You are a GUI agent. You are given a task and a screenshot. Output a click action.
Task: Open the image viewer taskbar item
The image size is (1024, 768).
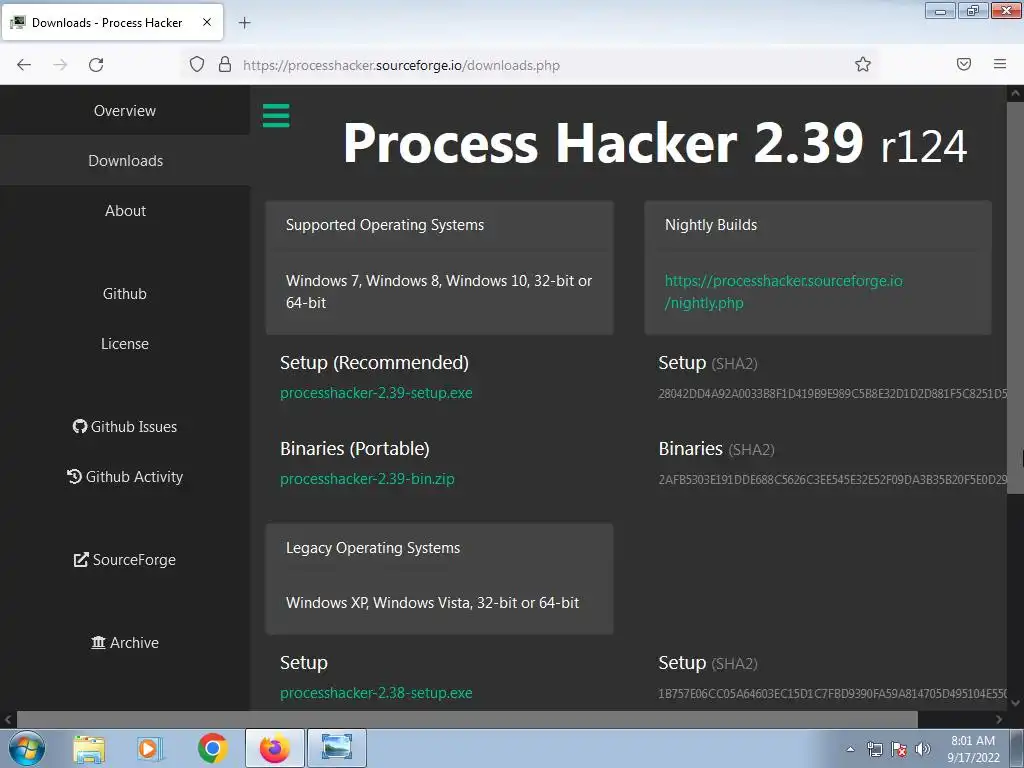337,748
